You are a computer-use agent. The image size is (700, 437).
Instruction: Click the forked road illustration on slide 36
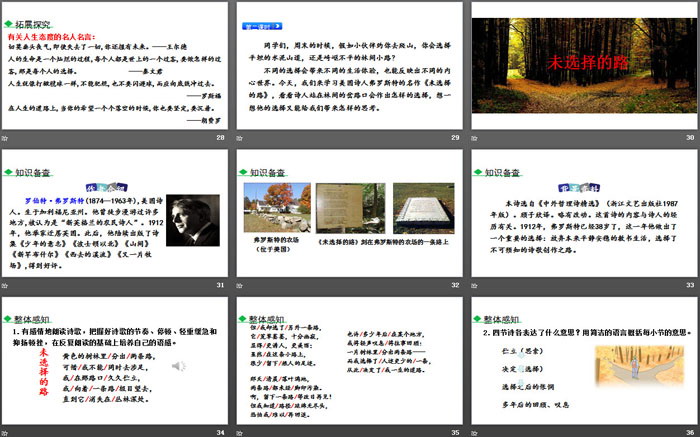click(x=639, y=366)
